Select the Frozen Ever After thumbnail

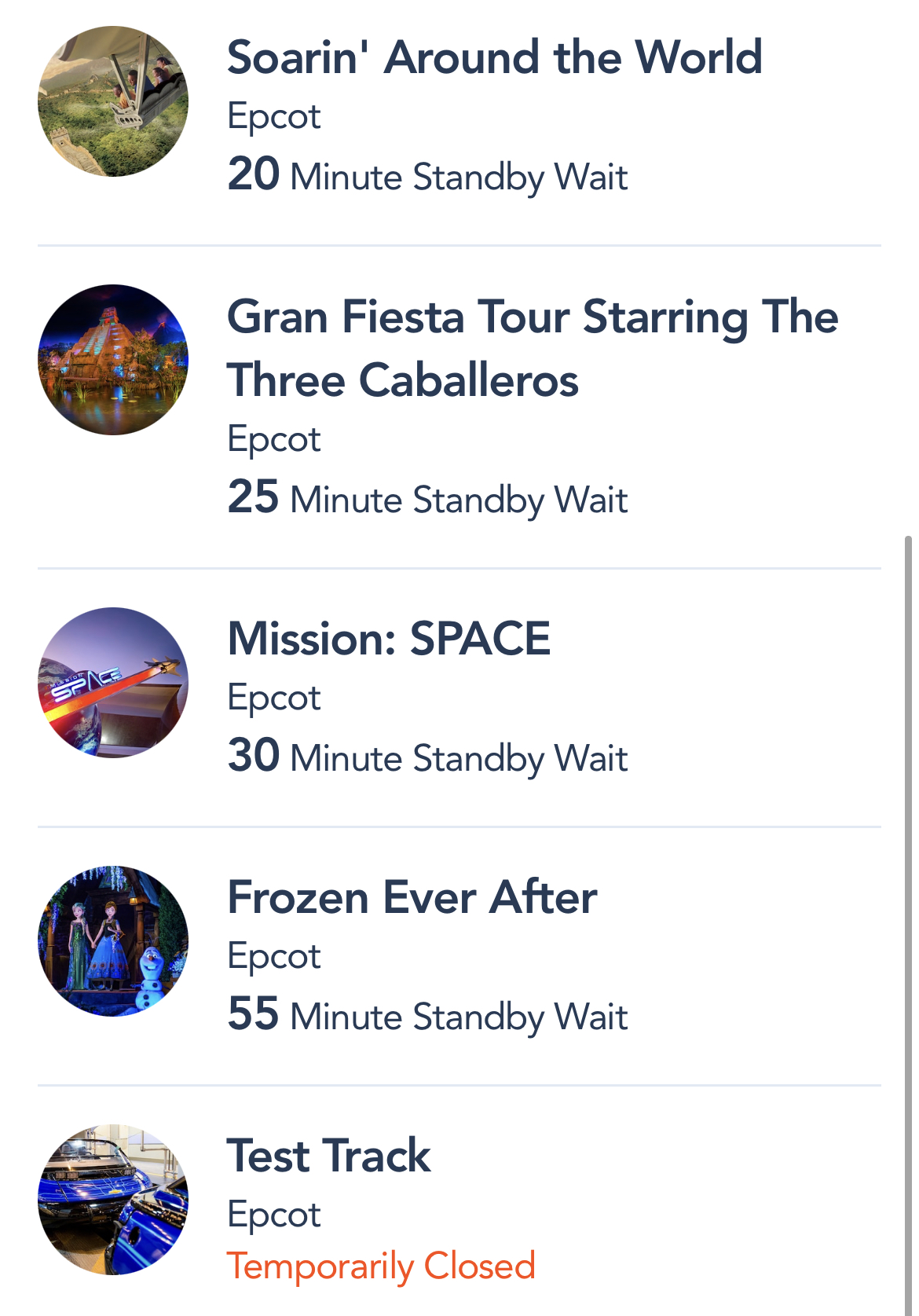[113, 940]
